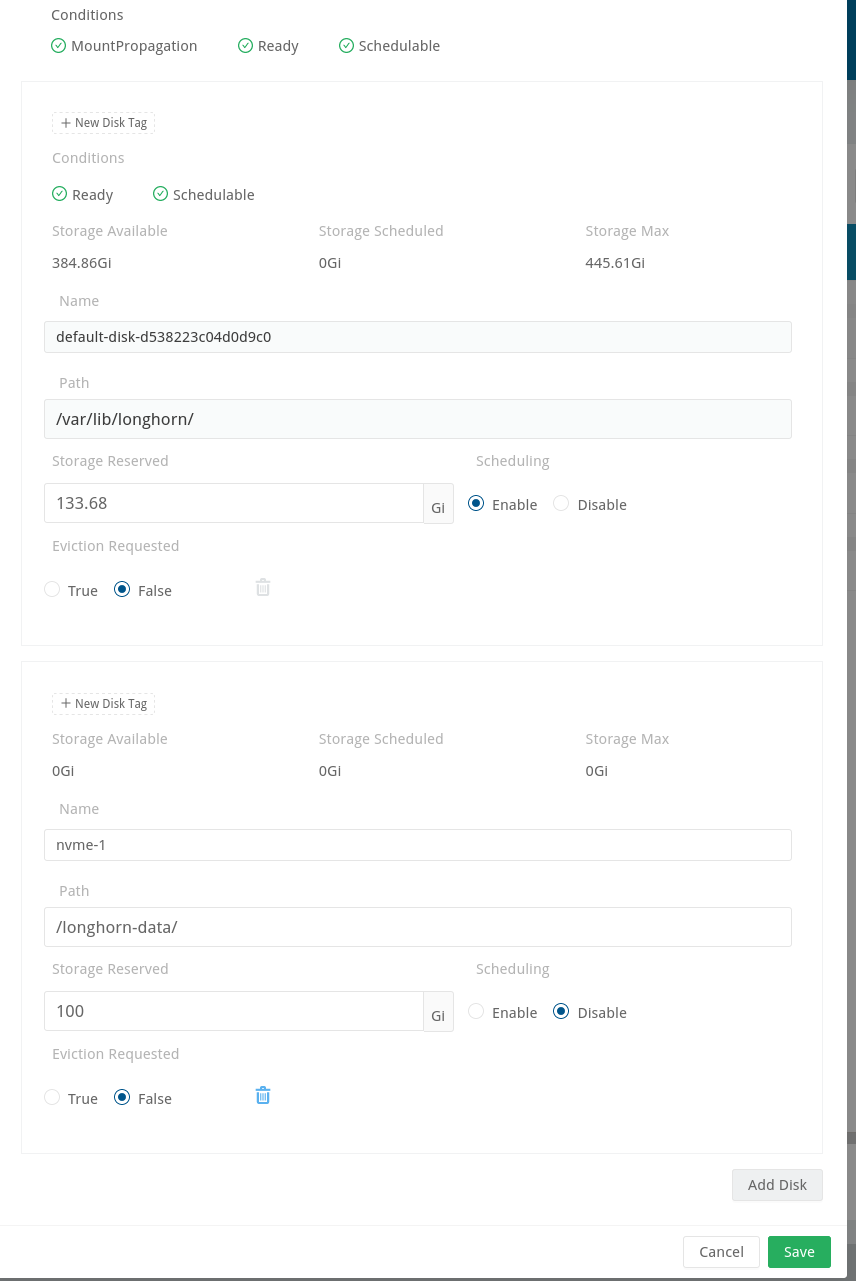Add New Disk Tag to default-disk
The width and height of the screenshot is (856, 1281).
pyautogui.click(x=104, y=123)
